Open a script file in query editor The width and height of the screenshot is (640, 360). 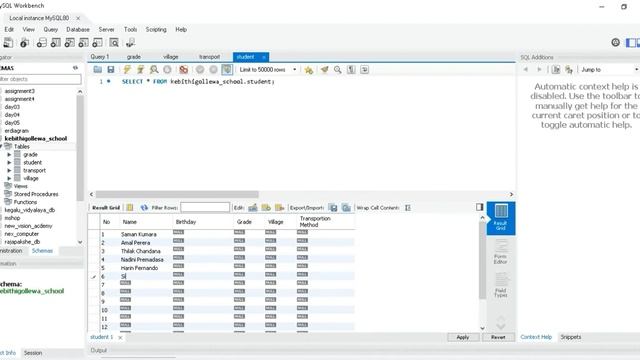click(x=98, y=69)
